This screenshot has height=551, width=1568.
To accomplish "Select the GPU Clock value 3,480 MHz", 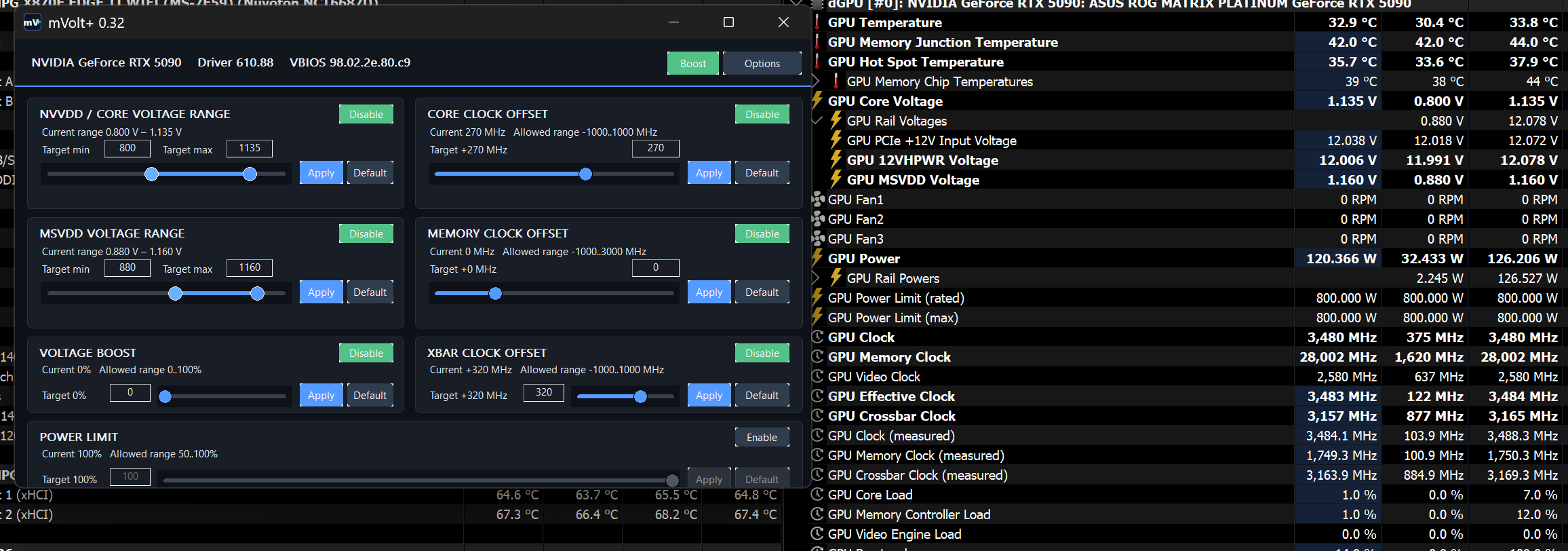I will click(x=1342, y=337).
